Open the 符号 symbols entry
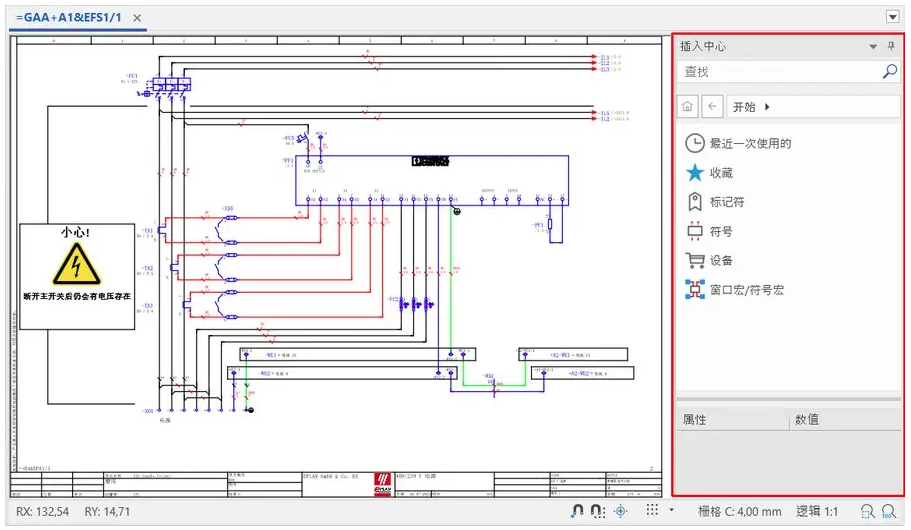 (709, 231)
